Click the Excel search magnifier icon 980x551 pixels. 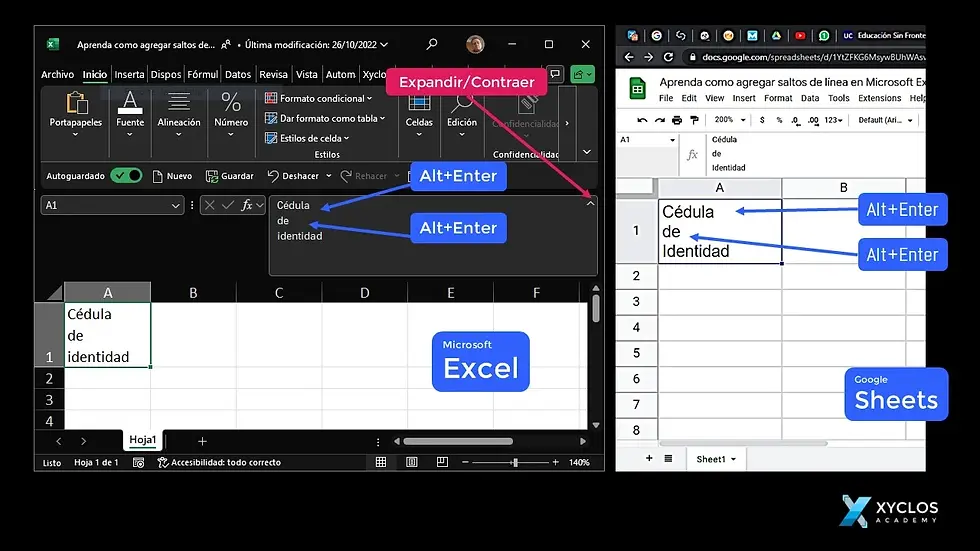(x=432, y=44)
